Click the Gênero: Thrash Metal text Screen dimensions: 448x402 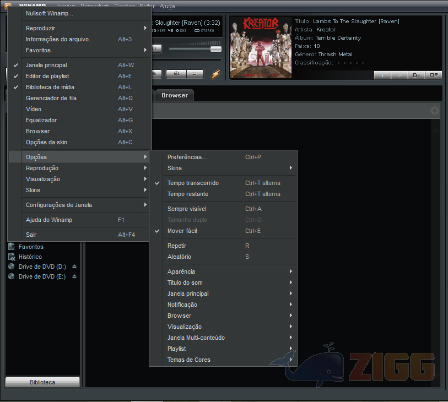(323, 54)
